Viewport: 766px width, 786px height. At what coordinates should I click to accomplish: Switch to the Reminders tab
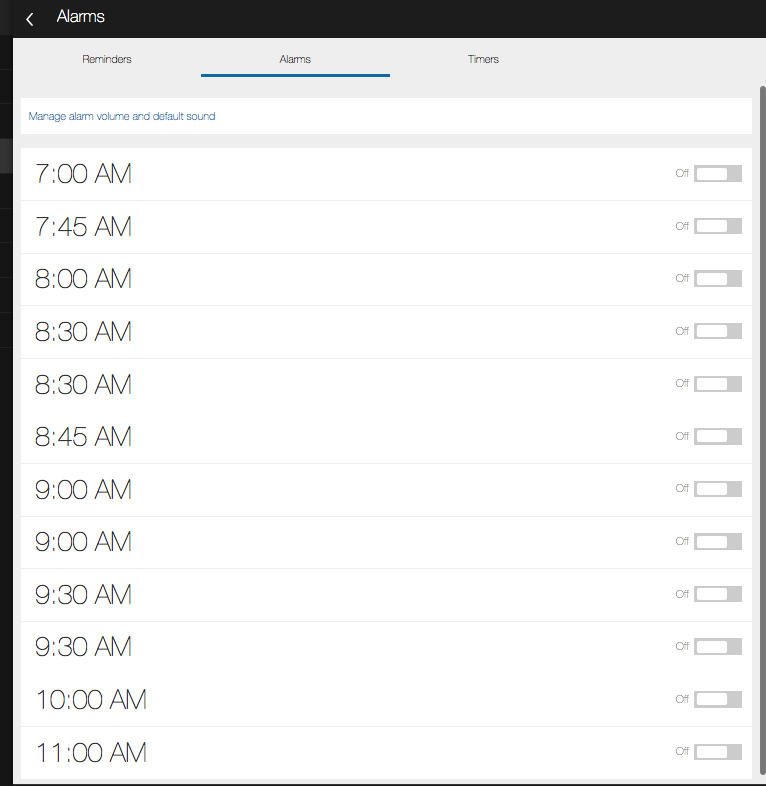point(107,59)
